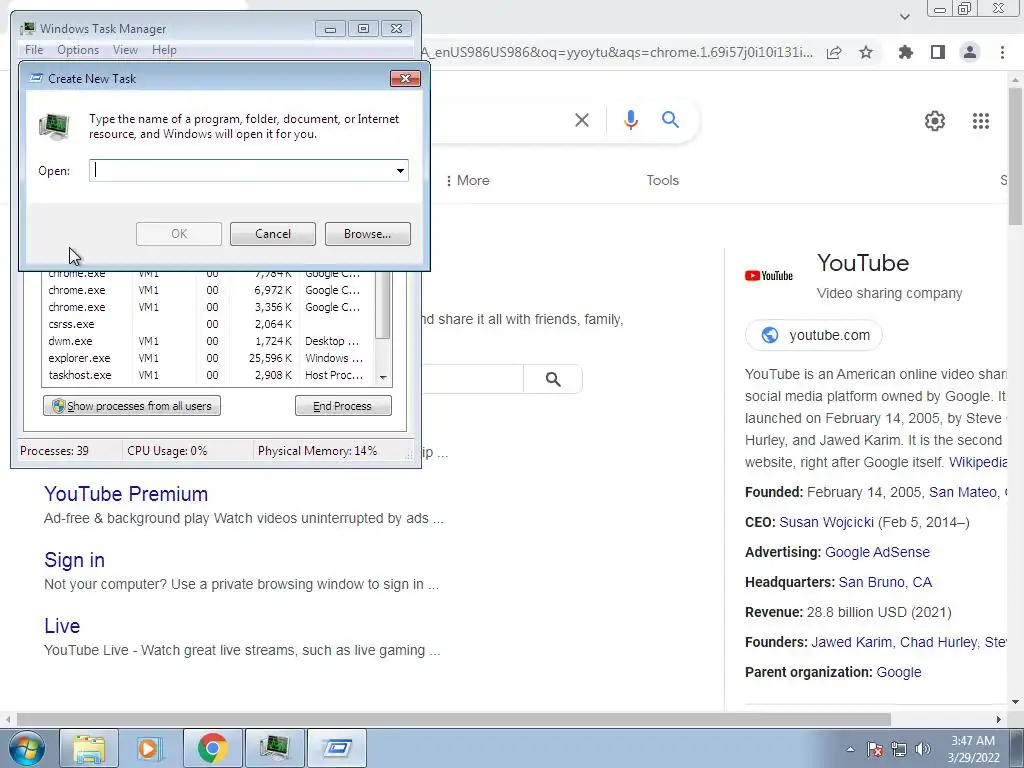Viewport: 1024px width, 768px height.
Task: Open Chrome three-dot menu
Action: (x=1002, y=52)
